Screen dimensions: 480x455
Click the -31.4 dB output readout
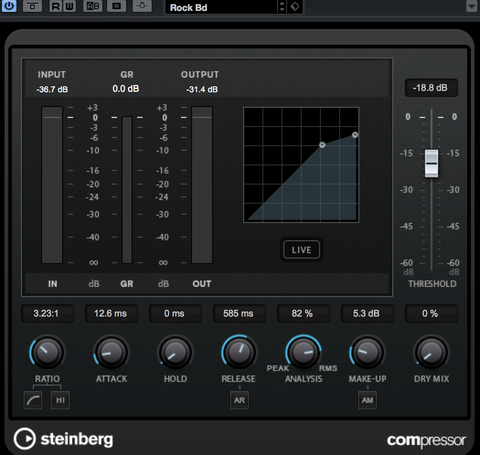[202, 89]
